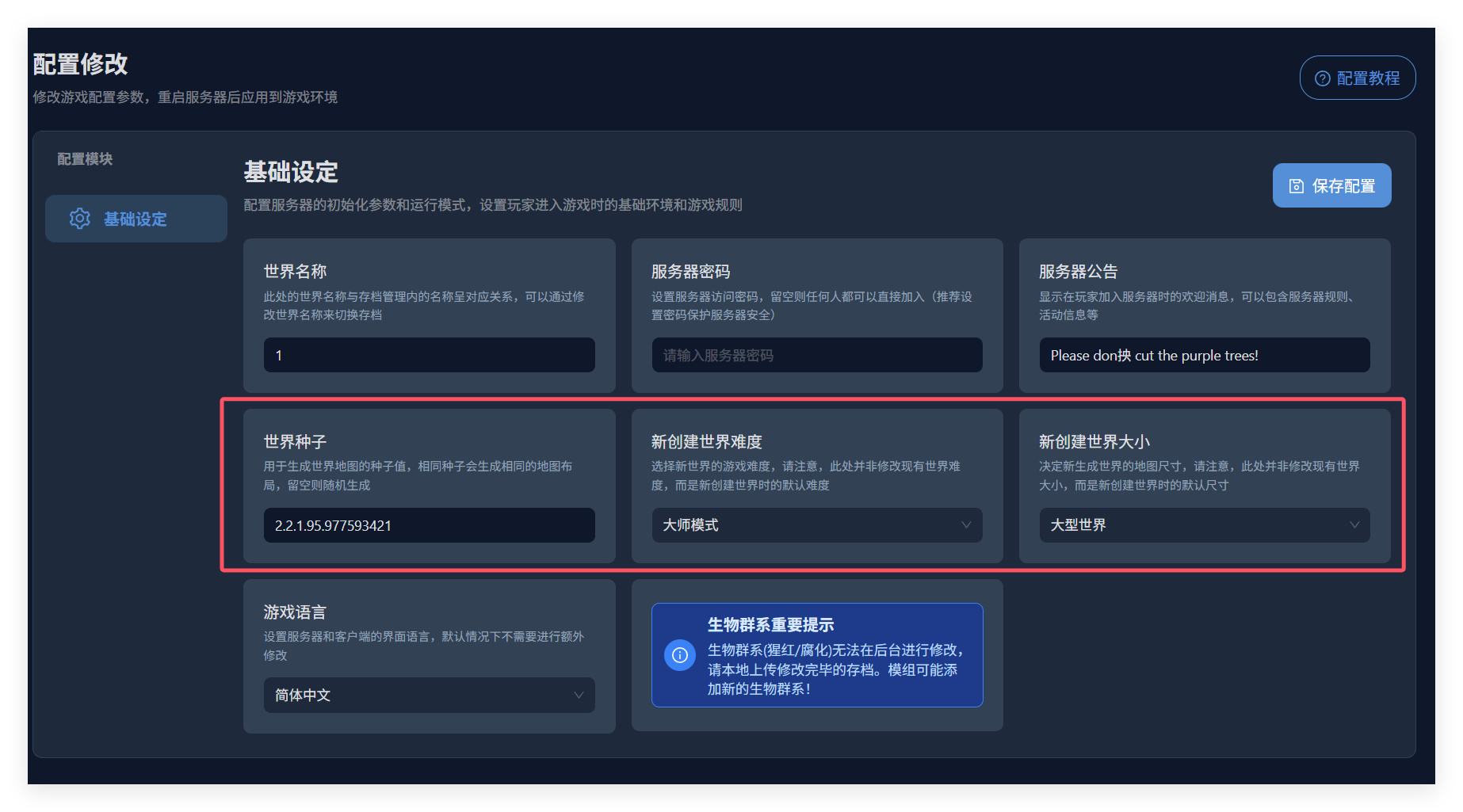Open the 新创建世界难度 difficulty dropdown
Viewport: 1463px width, 812px height.
pyautogui.click(x=816, y=525)
